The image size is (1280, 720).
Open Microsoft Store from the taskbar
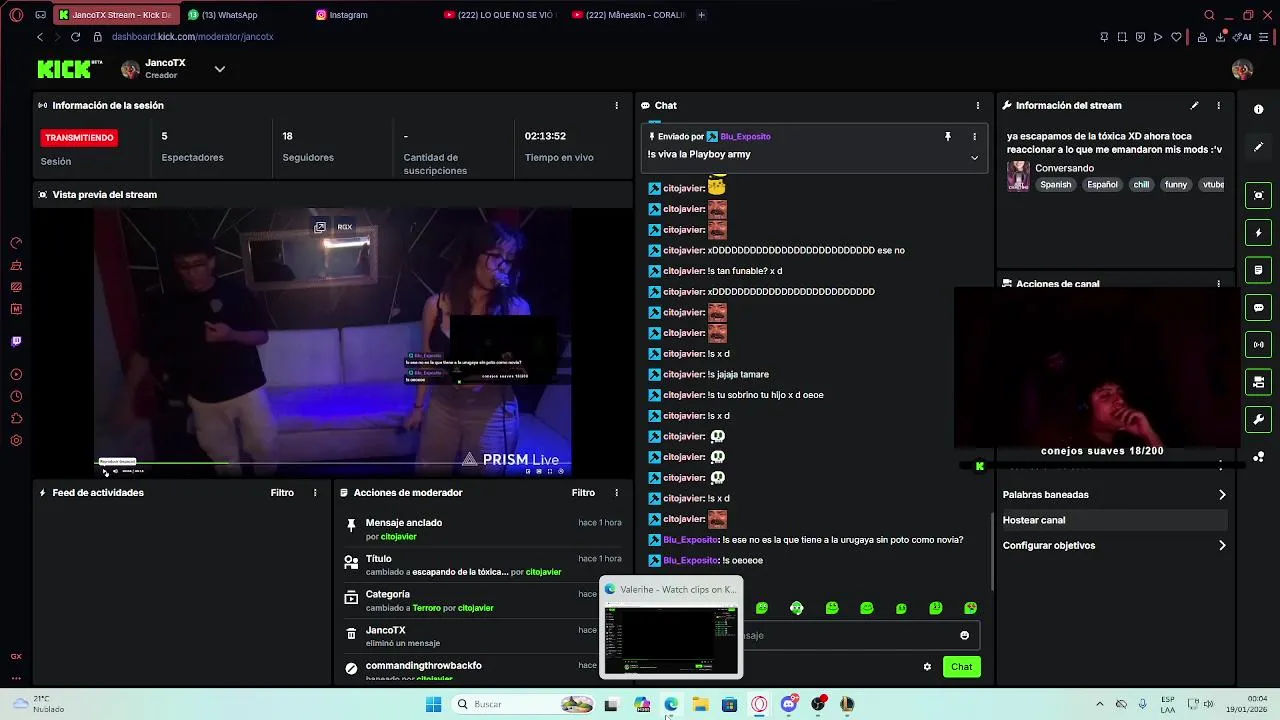730,704
